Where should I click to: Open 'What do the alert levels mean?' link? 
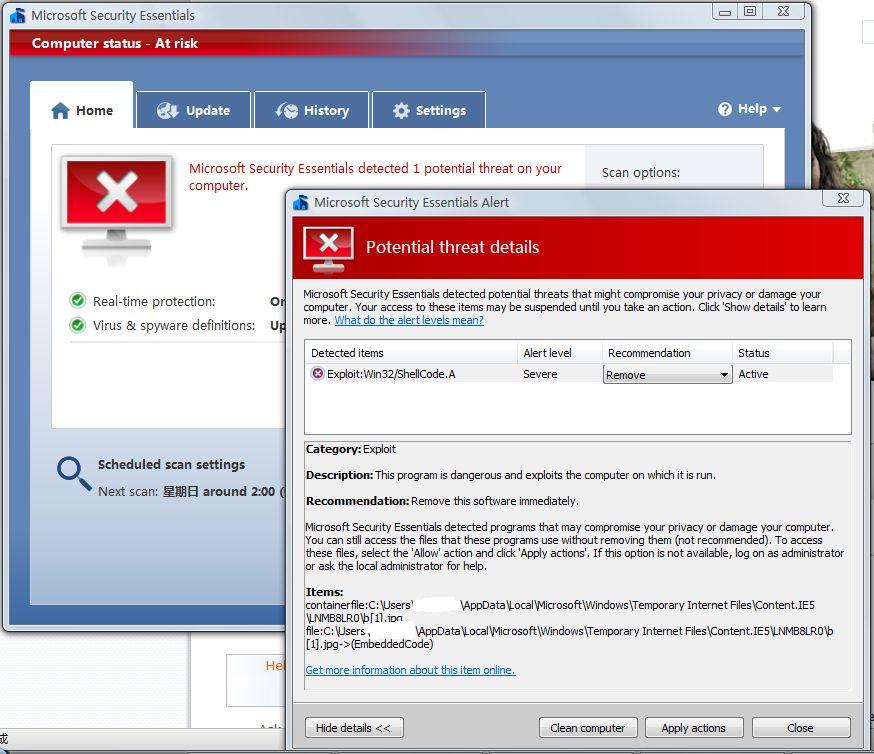409,320
